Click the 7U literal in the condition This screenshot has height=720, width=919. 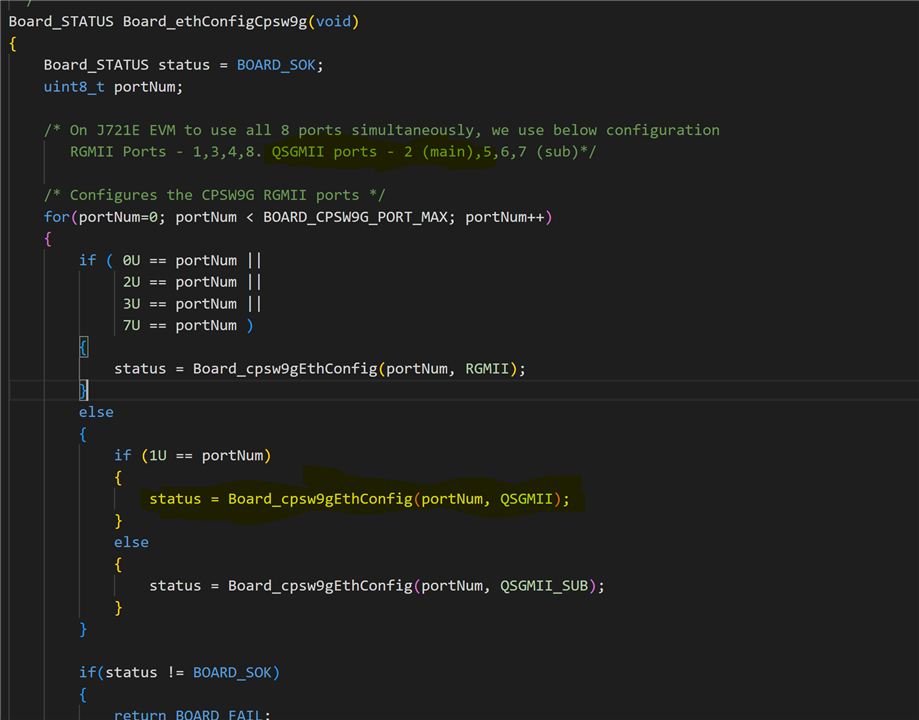pos(131,325)
